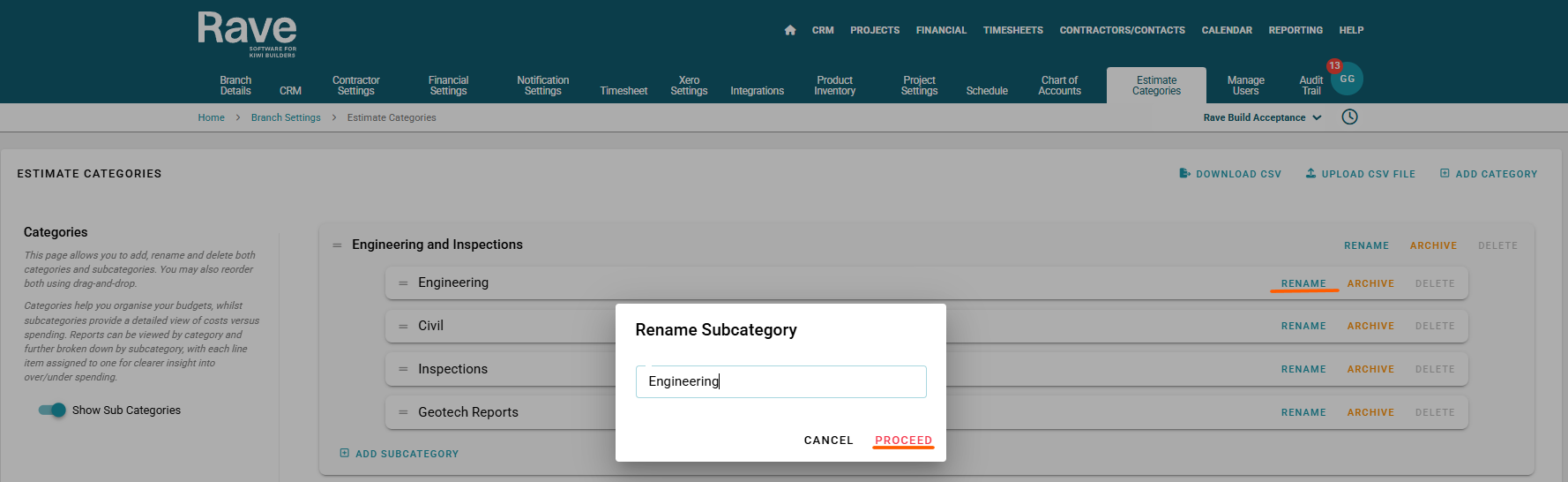Switch to the Branch Details tab
Viewport: 1568px width, 482px height.
click(x=235, y=86)
